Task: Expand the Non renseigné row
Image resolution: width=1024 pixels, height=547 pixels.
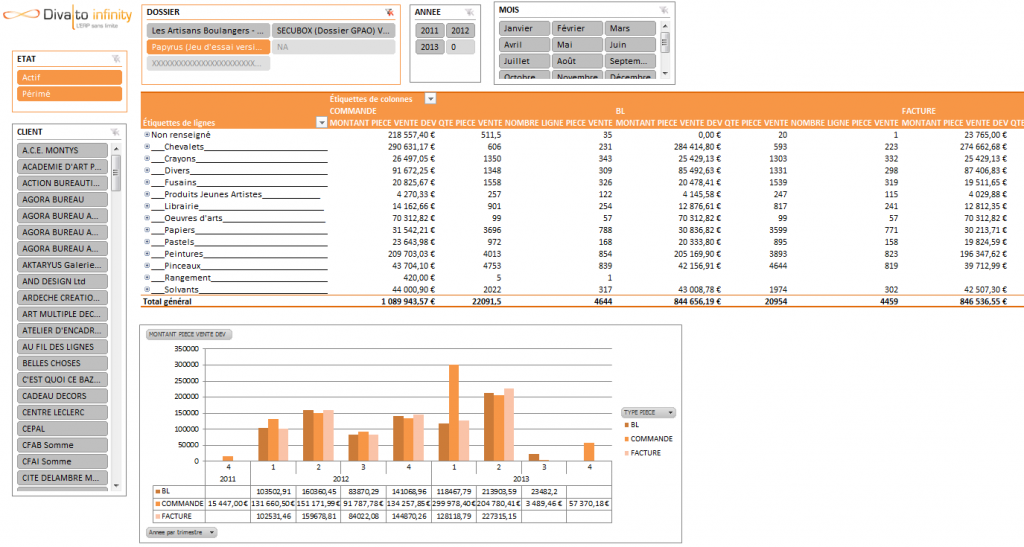Action: pos(147,134)
